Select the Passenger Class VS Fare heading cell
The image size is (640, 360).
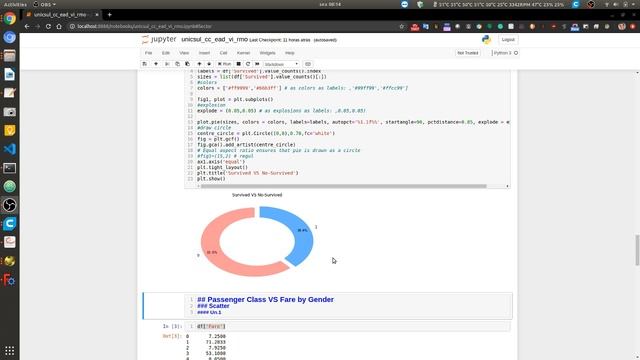pos(328,306)
